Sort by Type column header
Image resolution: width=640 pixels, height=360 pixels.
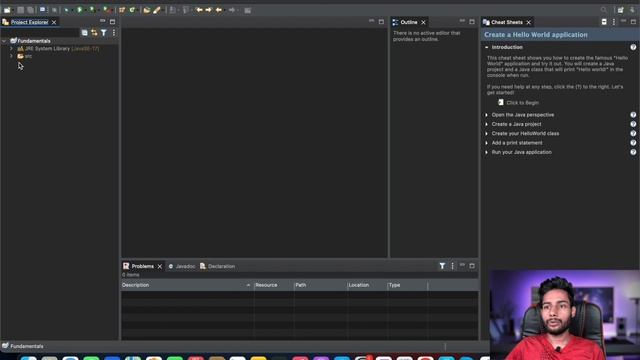click(x=407, y=285)
